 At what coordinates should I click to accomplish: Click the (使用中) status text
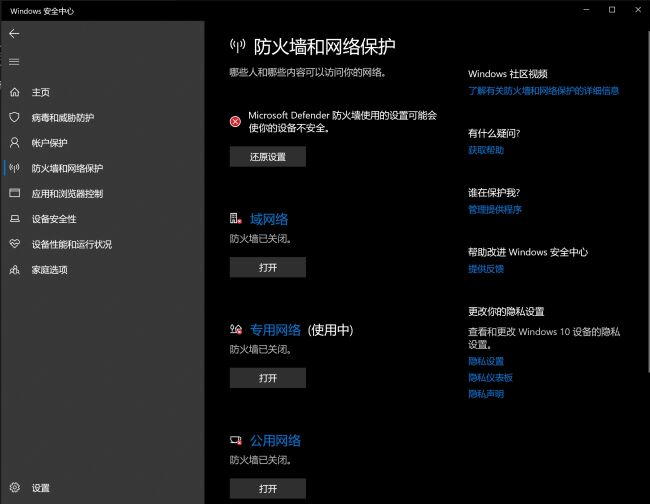coord(330,330)
